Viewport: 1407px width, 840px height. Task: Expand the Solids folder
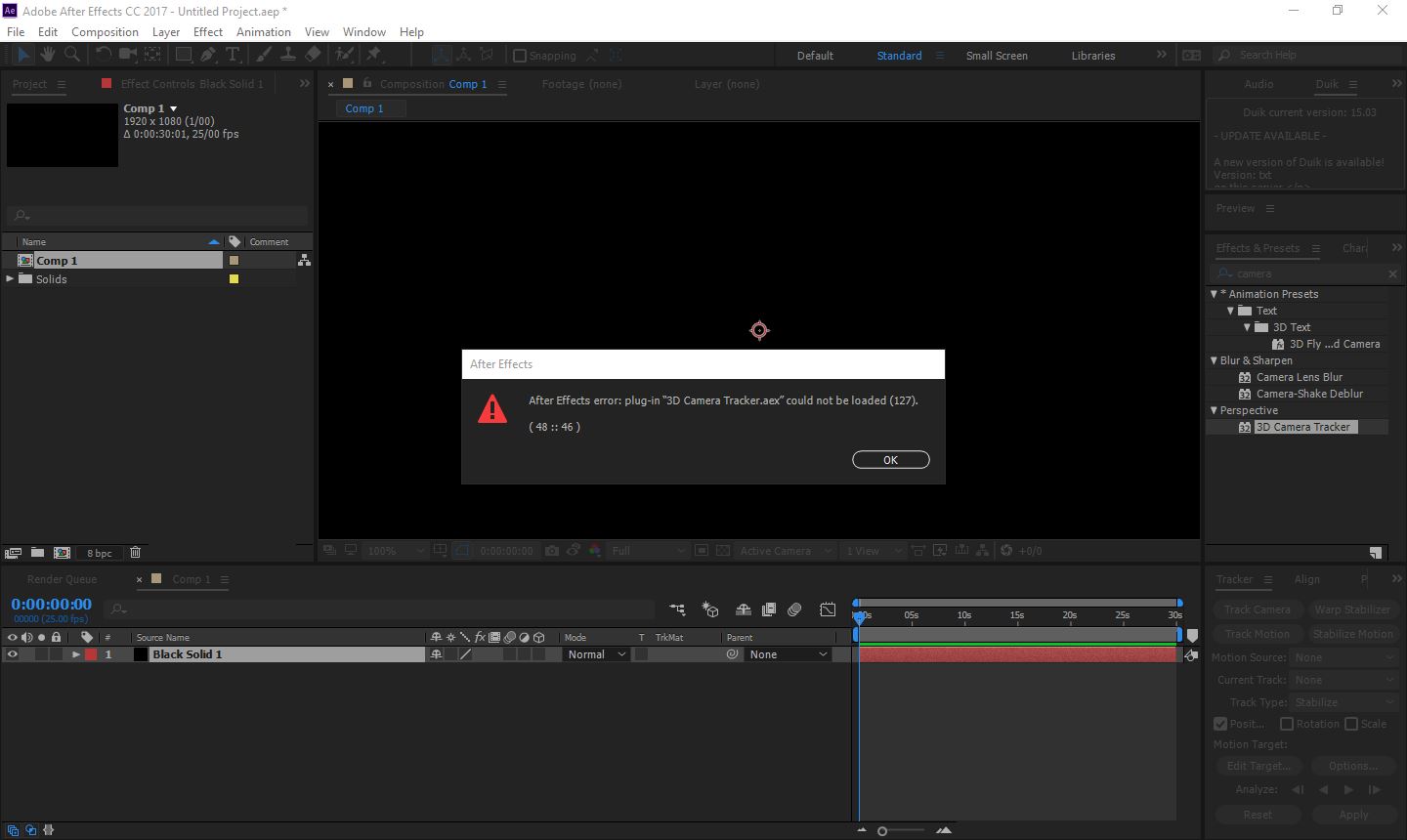click(x=10, y=278)
